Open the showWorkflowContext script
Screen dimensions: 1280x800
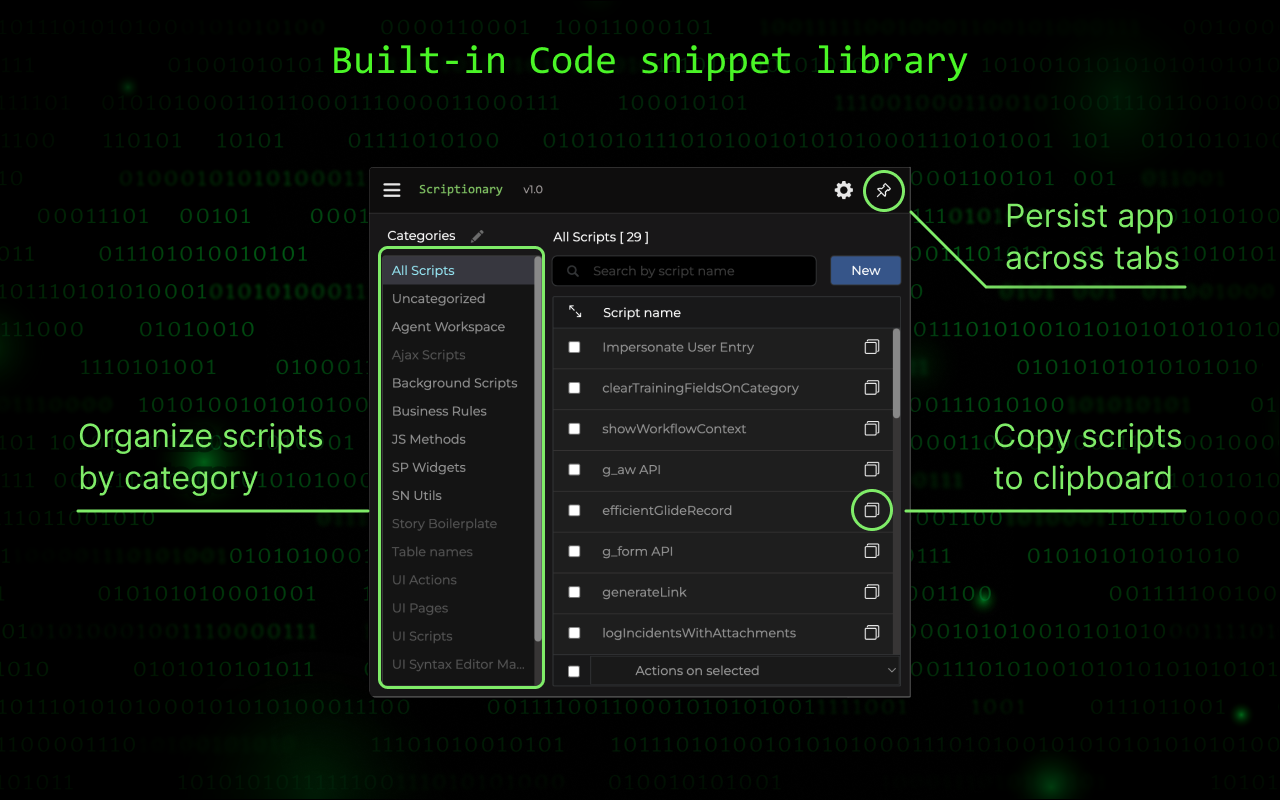[x=674, y=429]
